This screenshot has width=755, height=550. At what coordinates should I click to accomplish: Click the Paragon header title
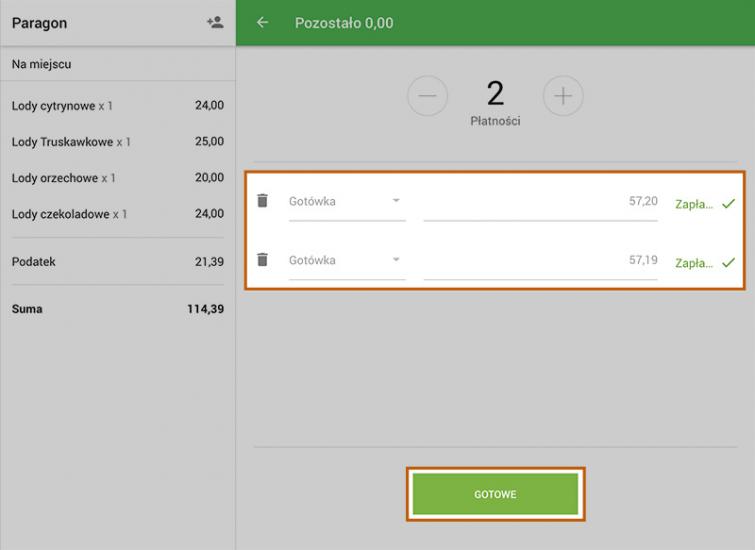click(40, 23)
